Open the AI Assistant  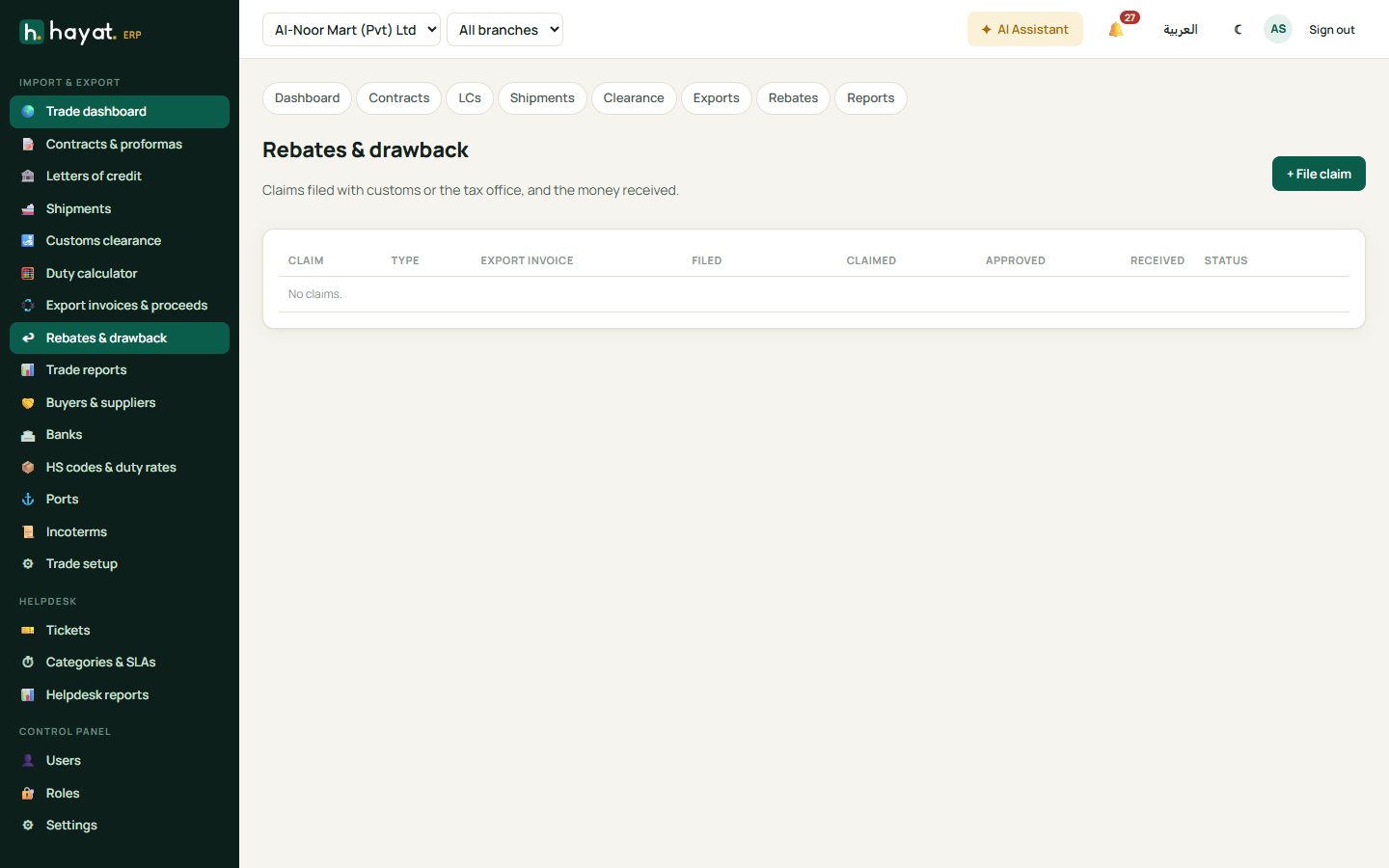(x=1024, y=30)
